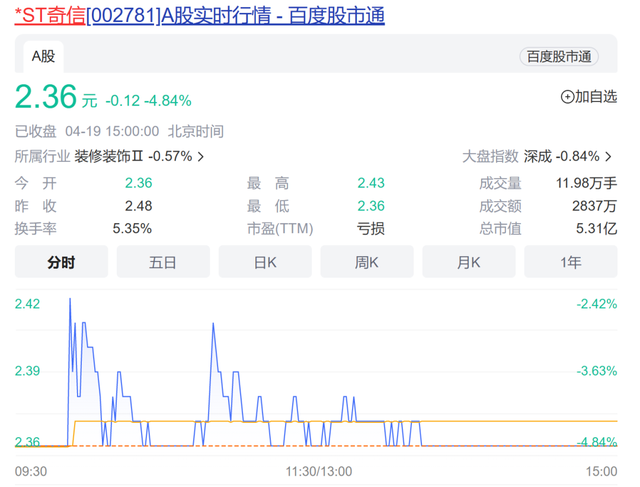Click the highest price spike on the chart

pyautogui.click(x=70, y=300)
